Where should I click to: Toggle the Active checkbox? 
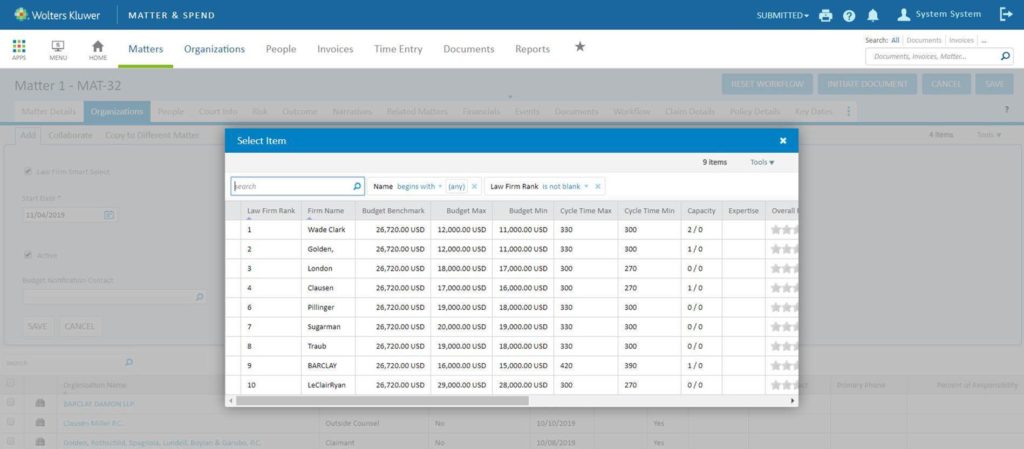(x=27, y=255)
